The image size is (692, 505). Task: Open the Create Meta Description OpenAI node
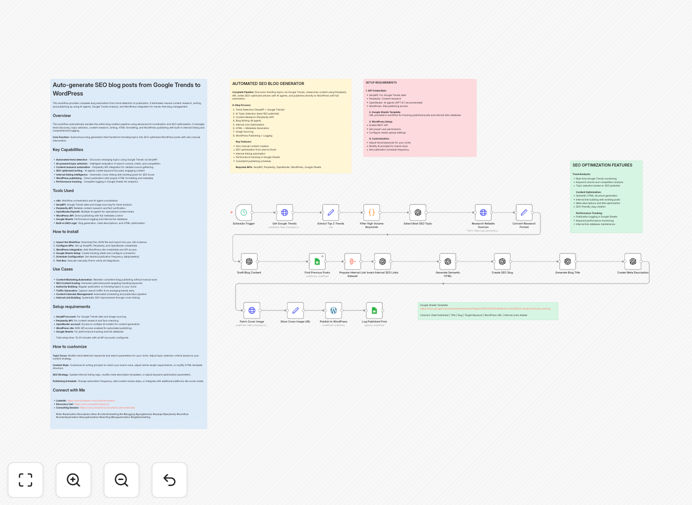click(632, 261)
